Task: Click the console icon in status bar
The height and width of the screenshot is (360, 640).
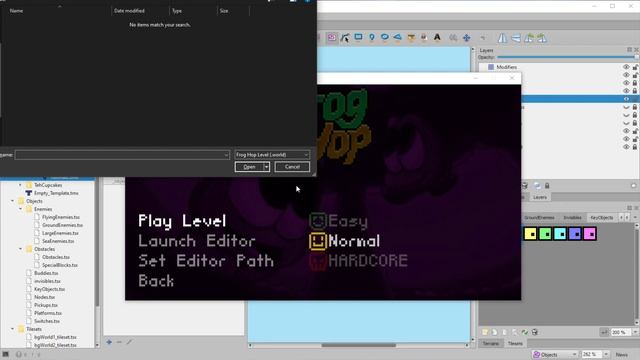Action: point(5,354)
